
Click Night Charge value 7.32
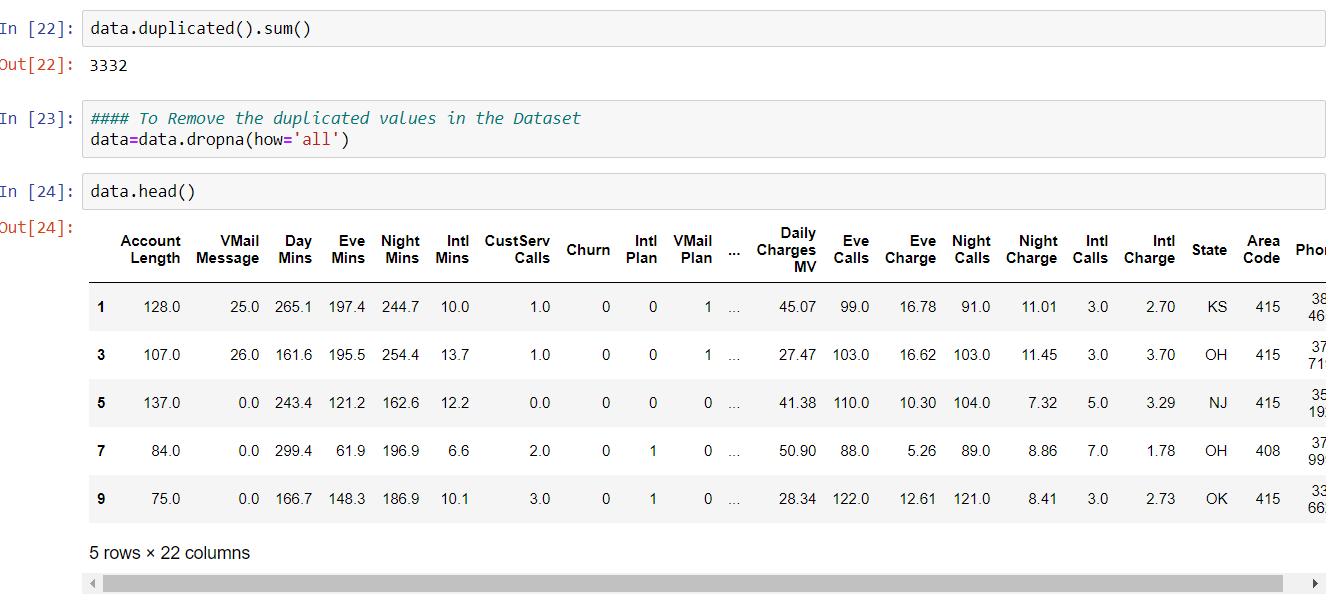click(x=1042, y=403)
